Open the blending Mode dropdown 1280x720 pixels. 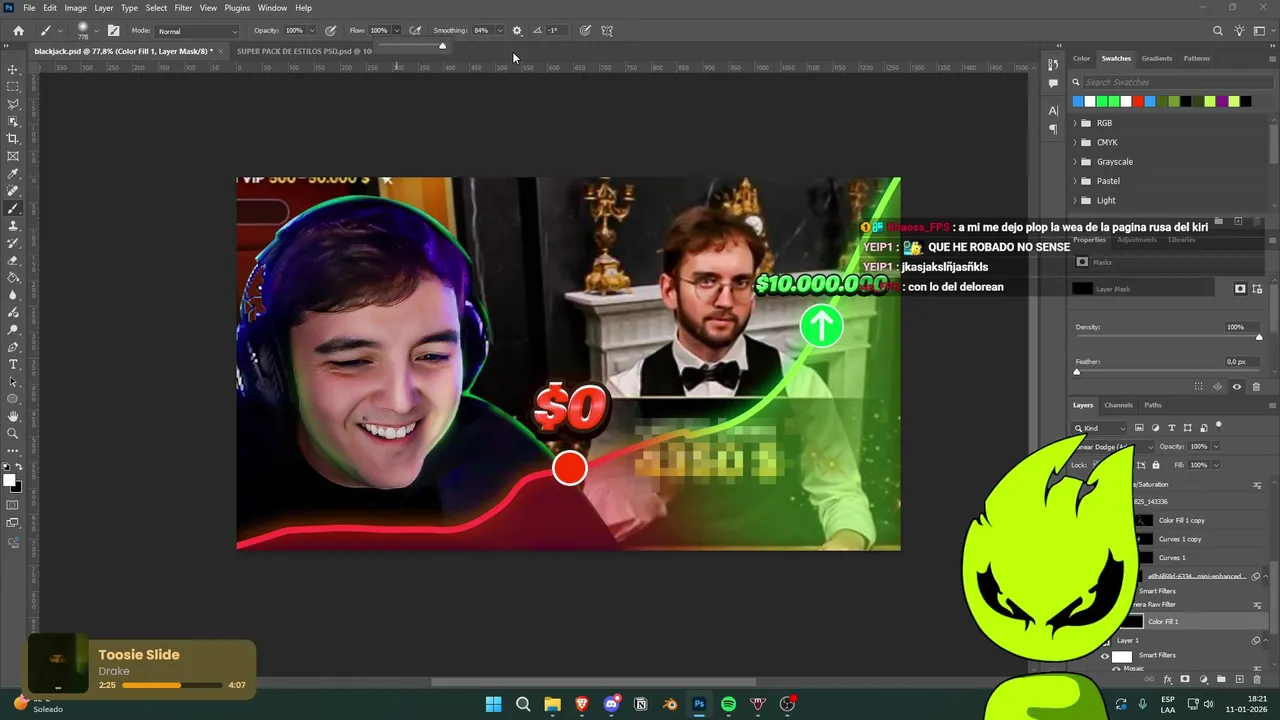click(x=199, y=31)
